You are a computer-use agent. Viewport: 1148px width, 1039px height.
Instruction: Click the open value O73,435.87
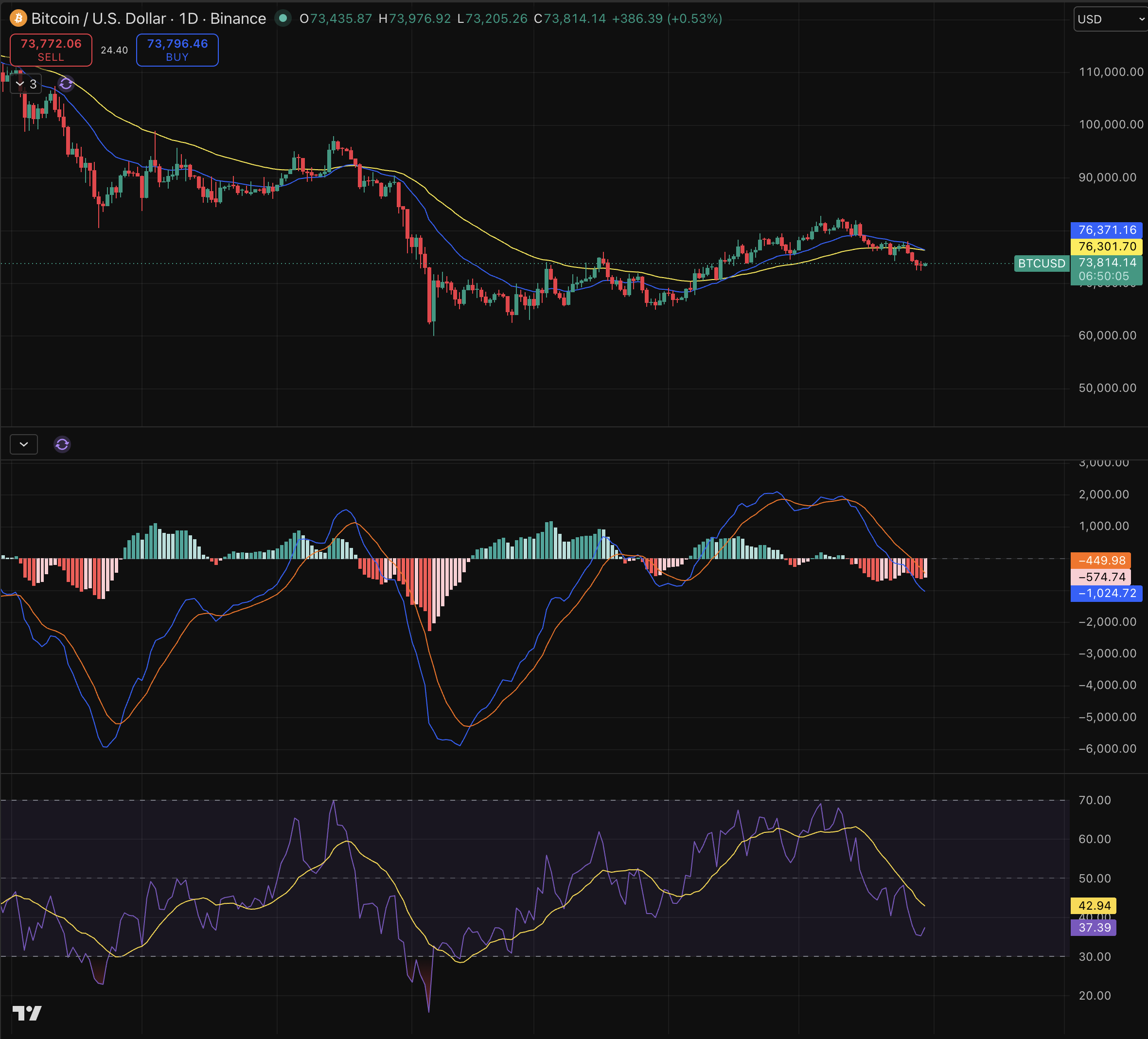(x=336, y=19)
